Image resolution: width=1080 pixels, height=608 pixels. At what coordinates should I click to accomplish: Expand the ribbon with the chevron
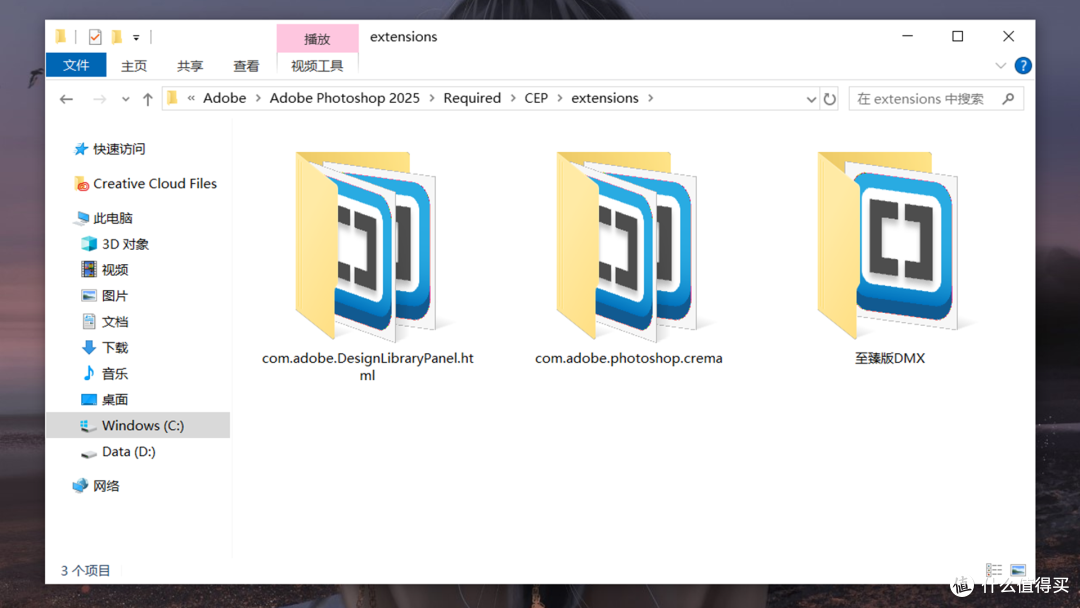click(1000, 66)
